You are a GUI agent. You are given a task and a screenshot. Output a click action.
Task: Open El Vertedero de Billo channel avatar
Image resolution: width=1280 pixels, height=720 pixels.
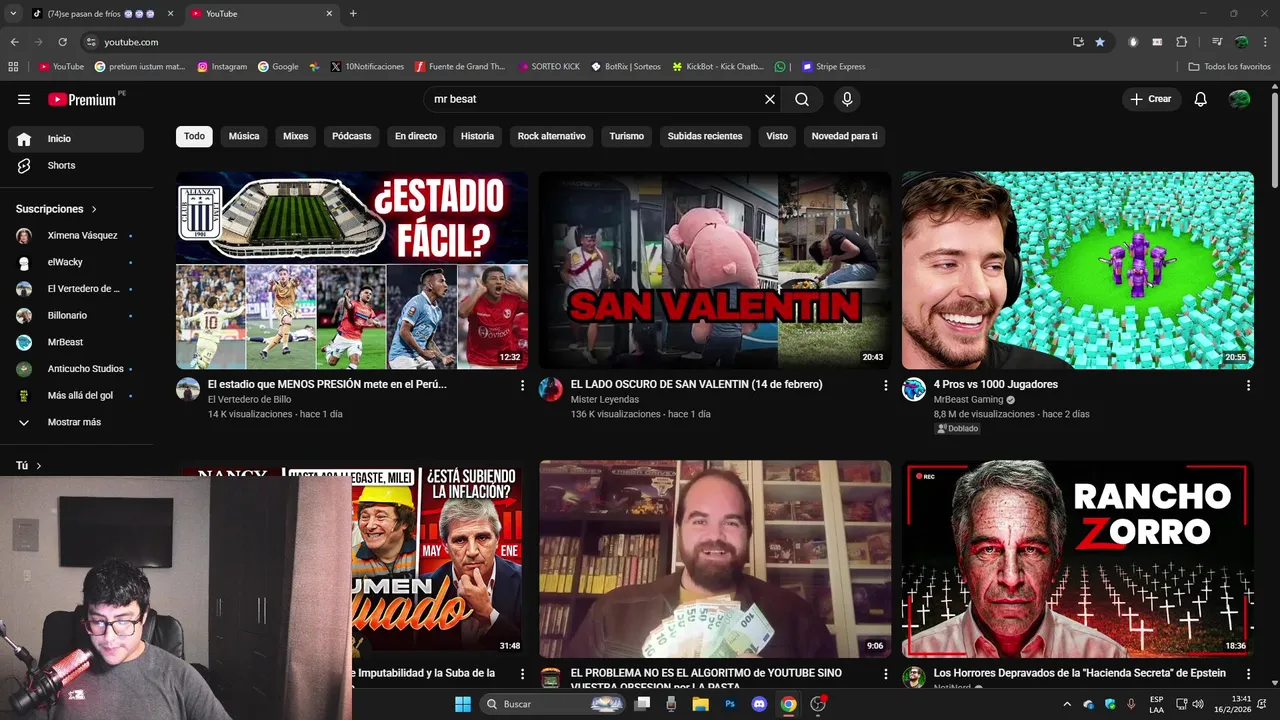(188, 390)
